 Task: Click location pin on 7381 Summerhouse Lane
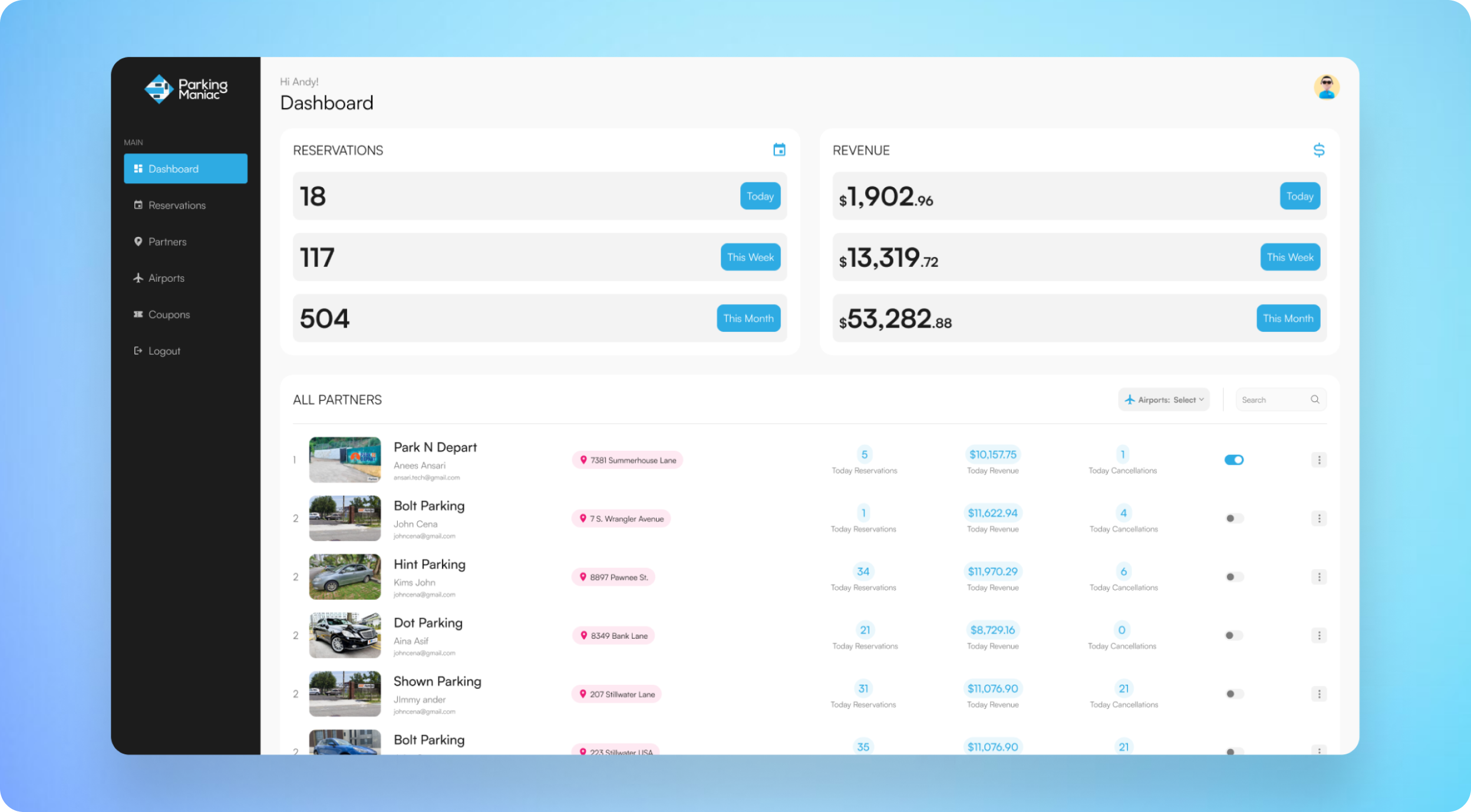tap(583, 460)
